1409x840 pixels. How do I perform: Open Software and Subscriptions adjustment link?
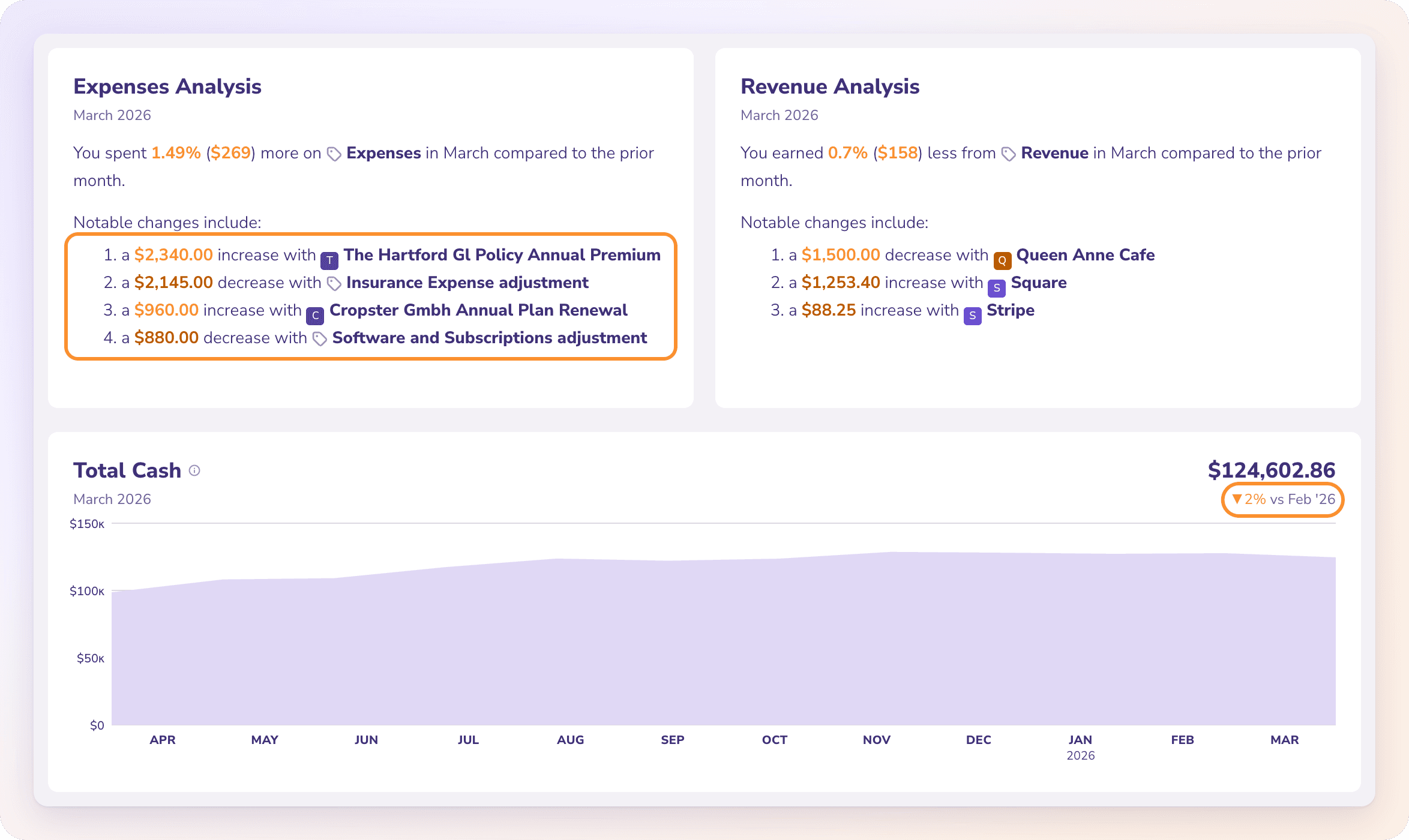[x=490, y=338]
